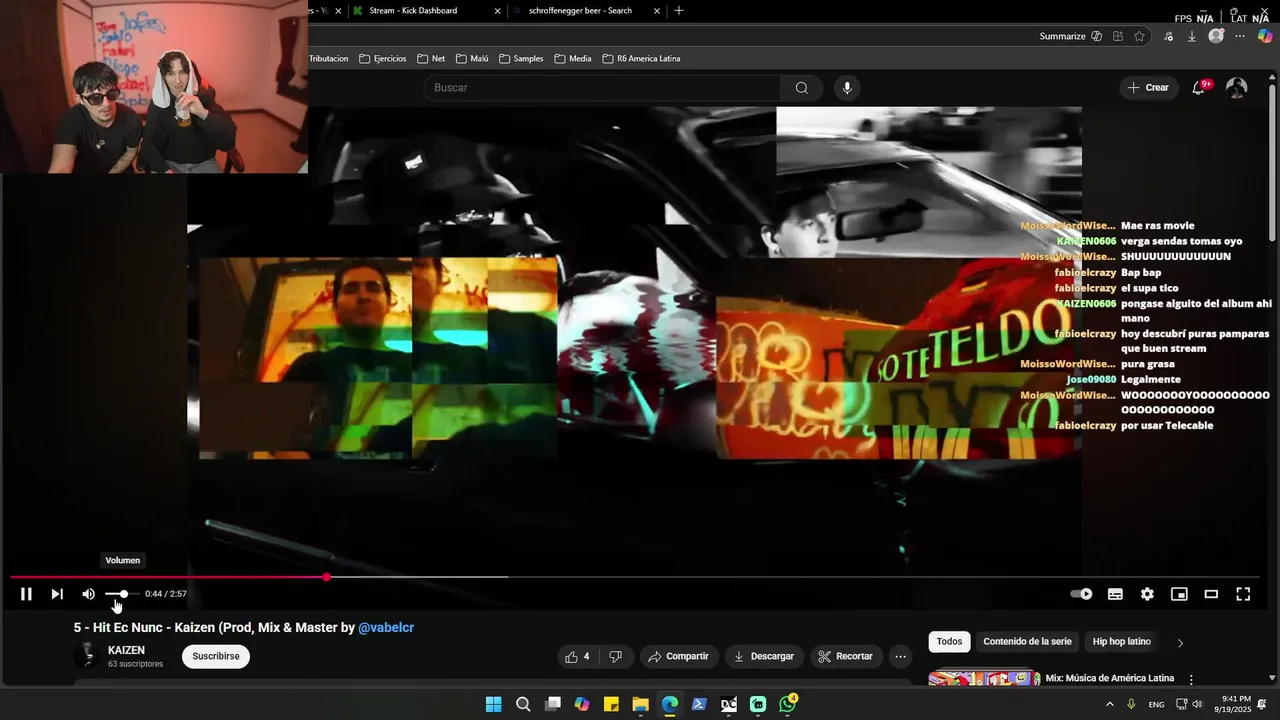
Task: Enable miniplayer mode
Action: (1179, 594)
